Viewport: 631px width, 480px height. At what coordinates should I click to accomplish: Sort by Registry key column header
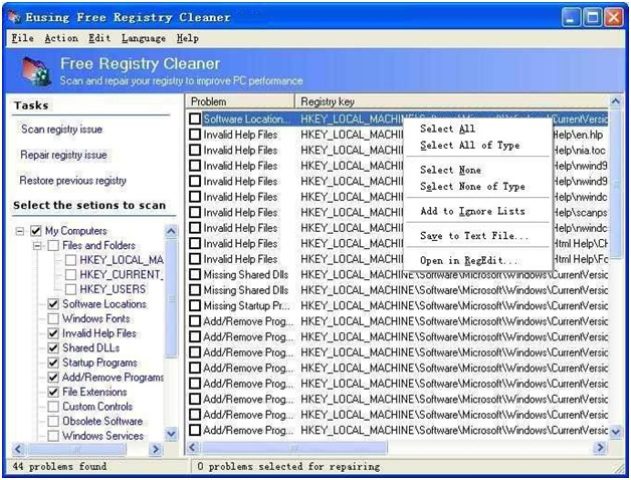click(x=452, y=101)
